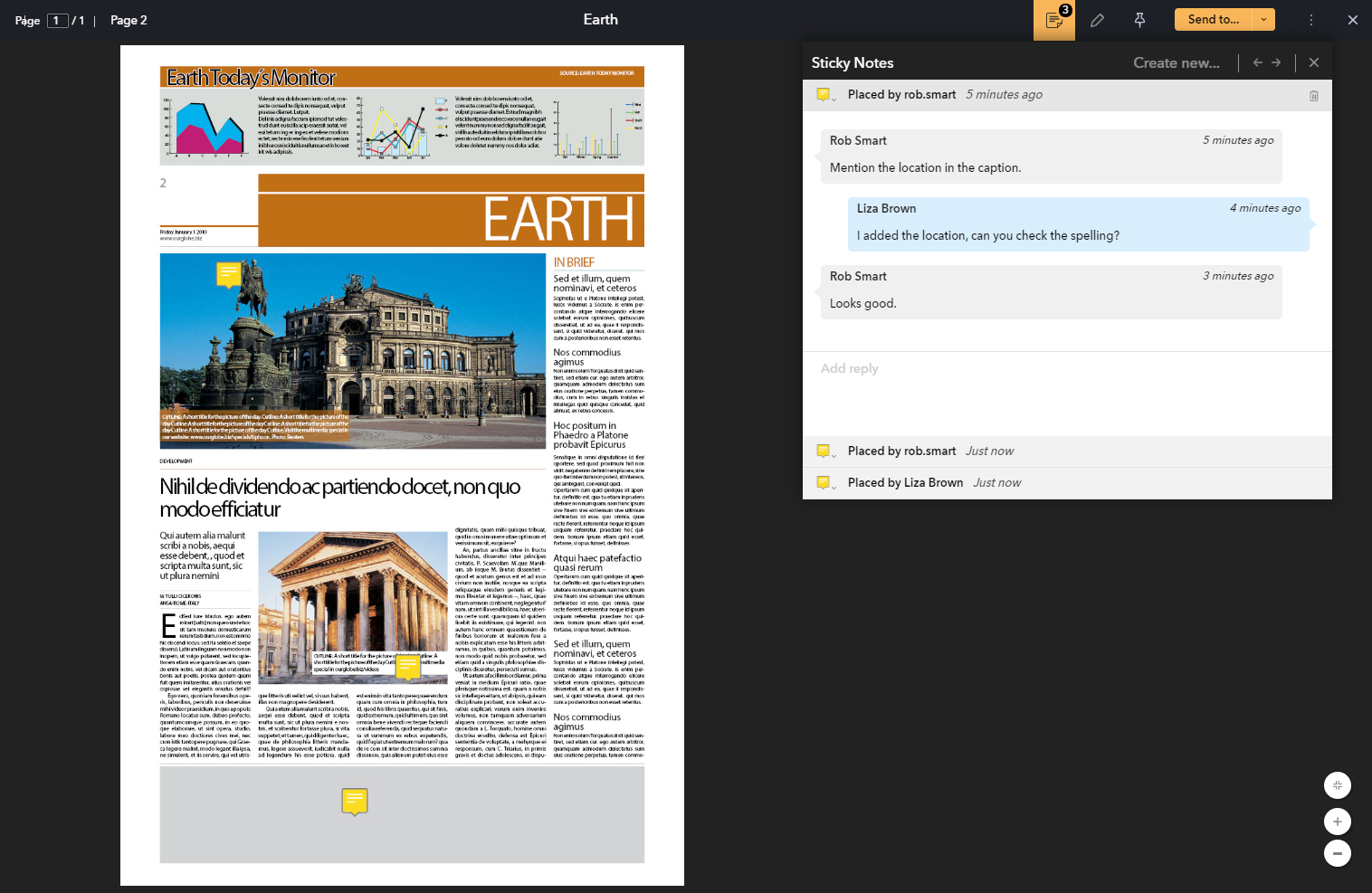
Task: Collapse the rob.smart 5 minutes ago note
Action: [x=825, y=95]
